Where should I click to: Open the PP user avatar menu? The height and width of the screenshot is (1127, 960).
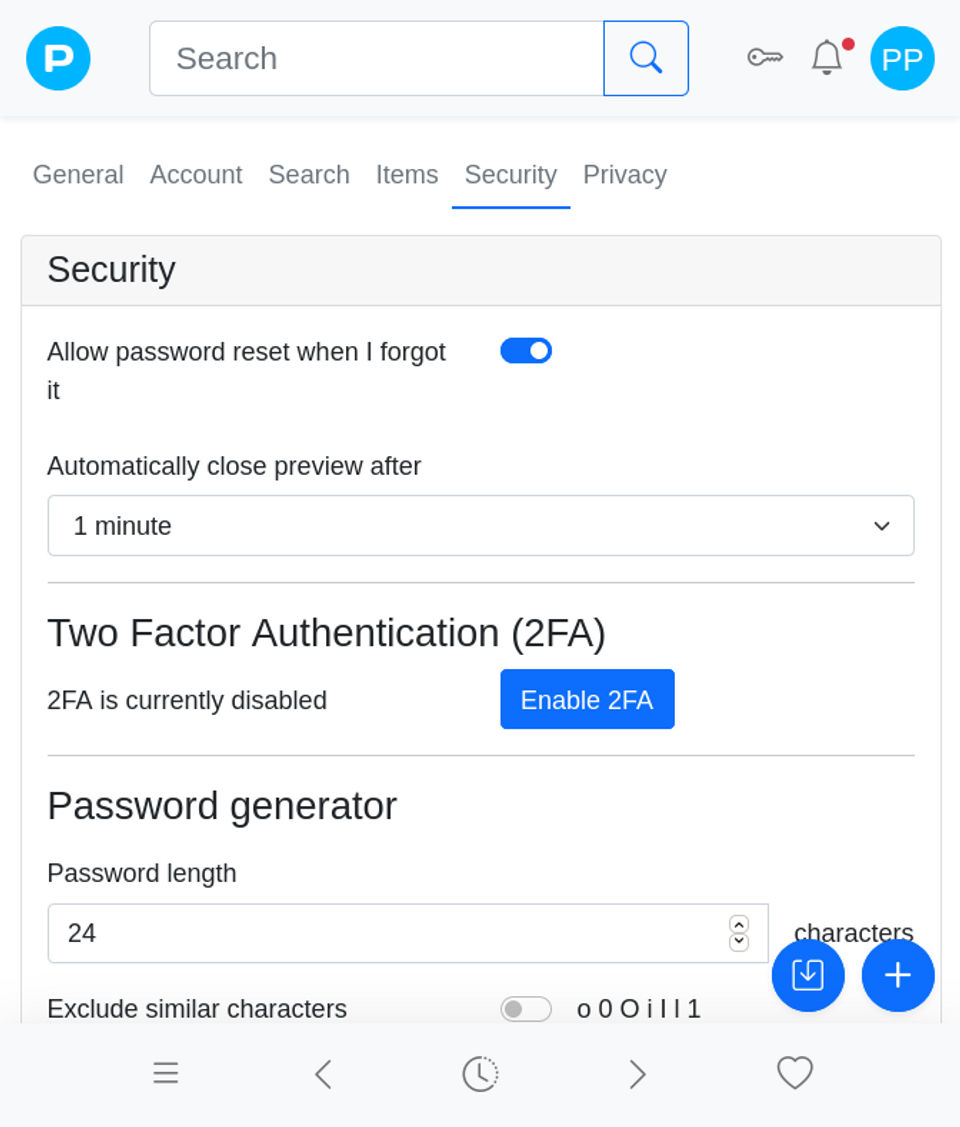[902, 58]
